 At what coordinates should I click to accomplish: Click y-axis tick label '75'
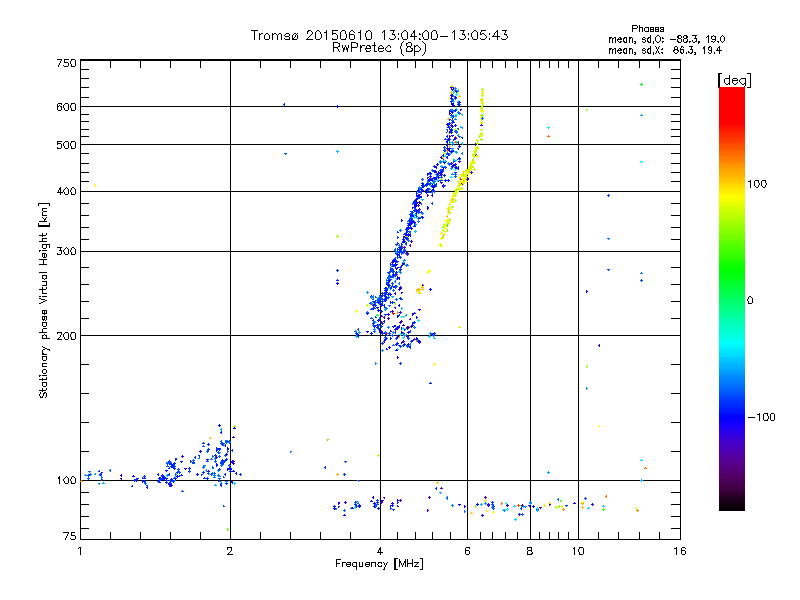(70, 536)
